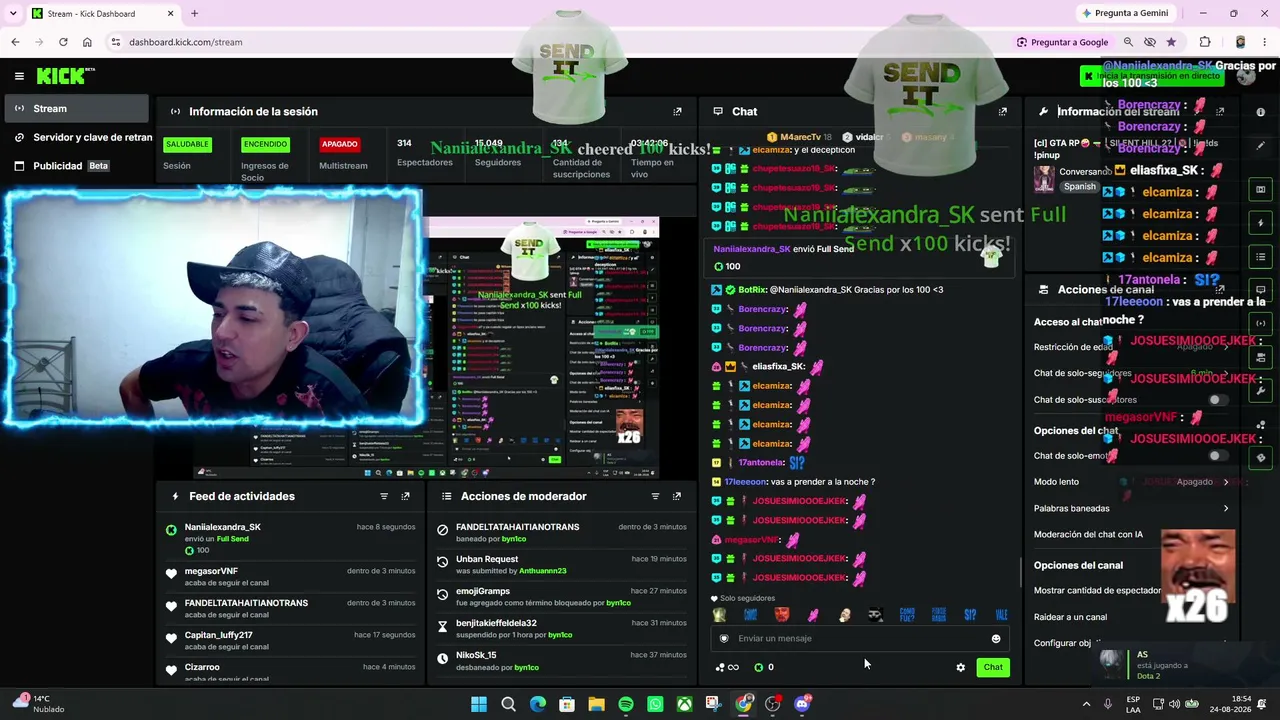Open the emoji picker in chat
Viewport: 1280px width, 720px height.
[x=996, y=638]
